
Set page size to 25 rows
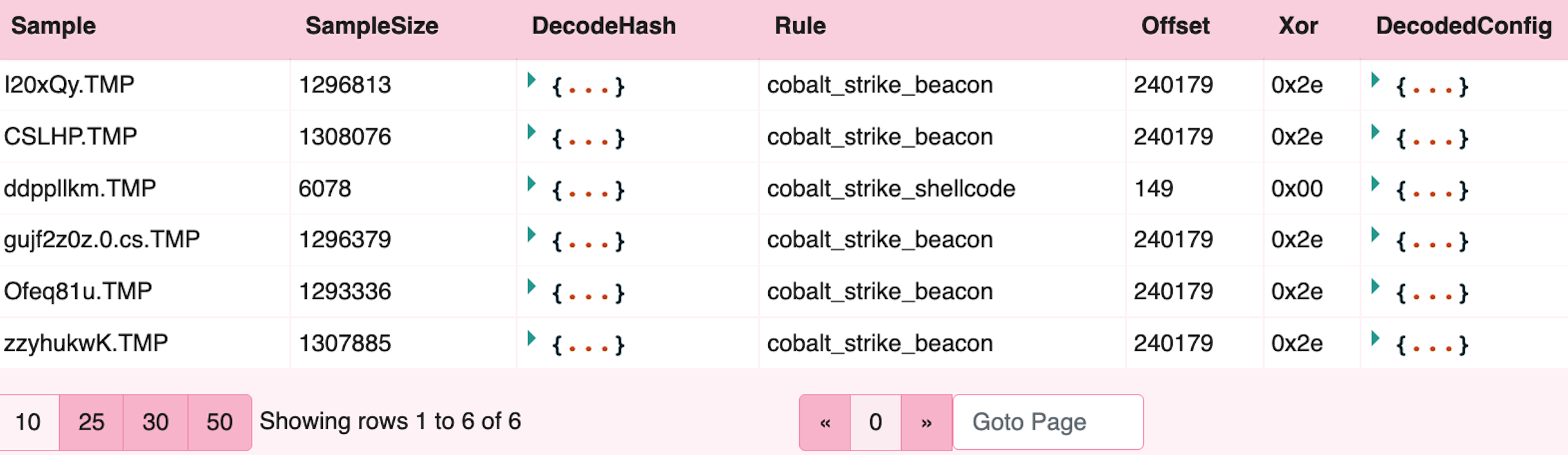point(92,422)
